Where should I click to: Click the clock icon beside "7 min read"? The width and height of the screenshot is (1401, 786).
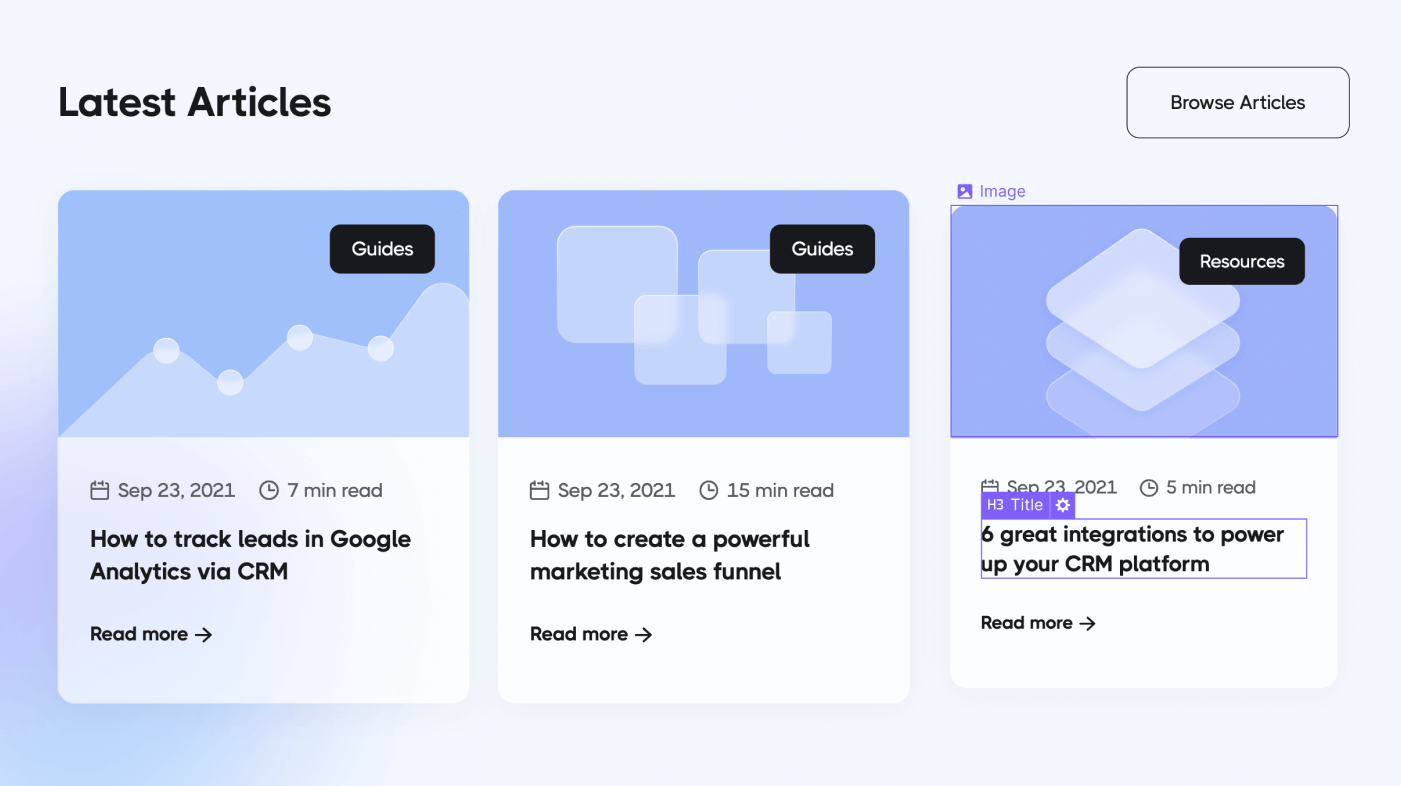(269, 490)
